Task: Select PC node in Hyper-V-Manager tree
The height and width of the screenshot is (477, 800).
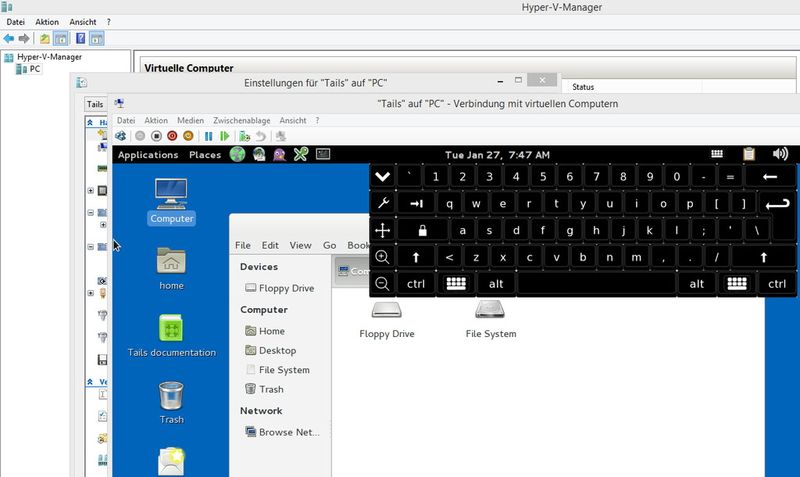Action: pos(29,69)
